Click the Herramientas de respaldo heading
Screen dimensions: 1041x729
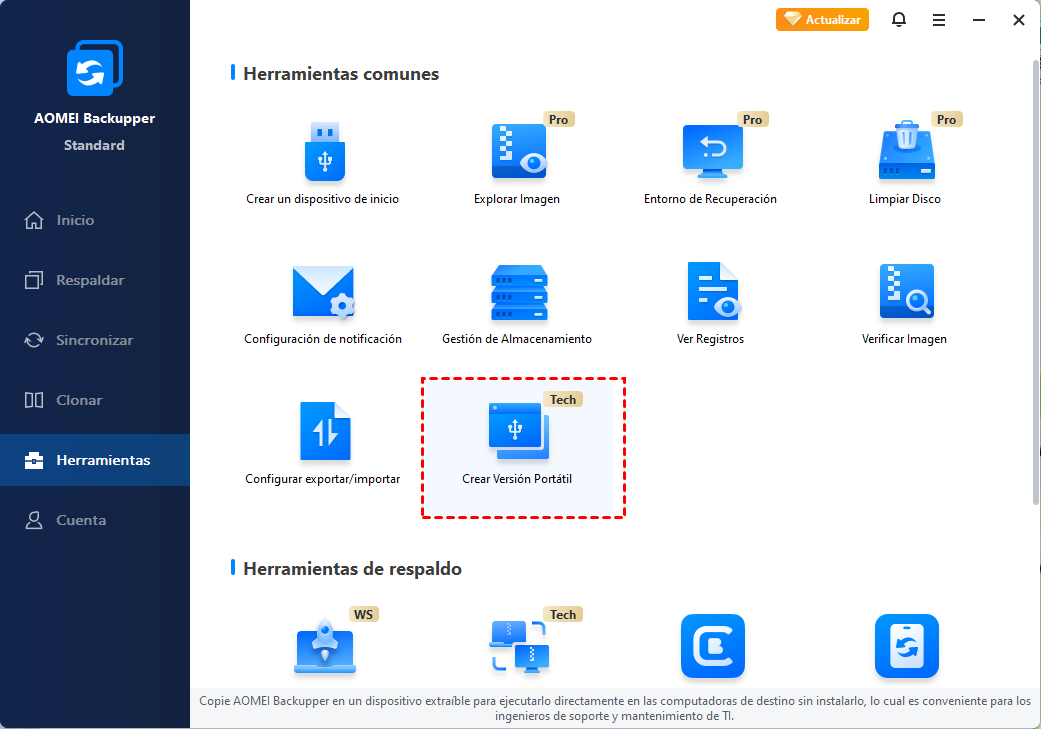[353, 569]
